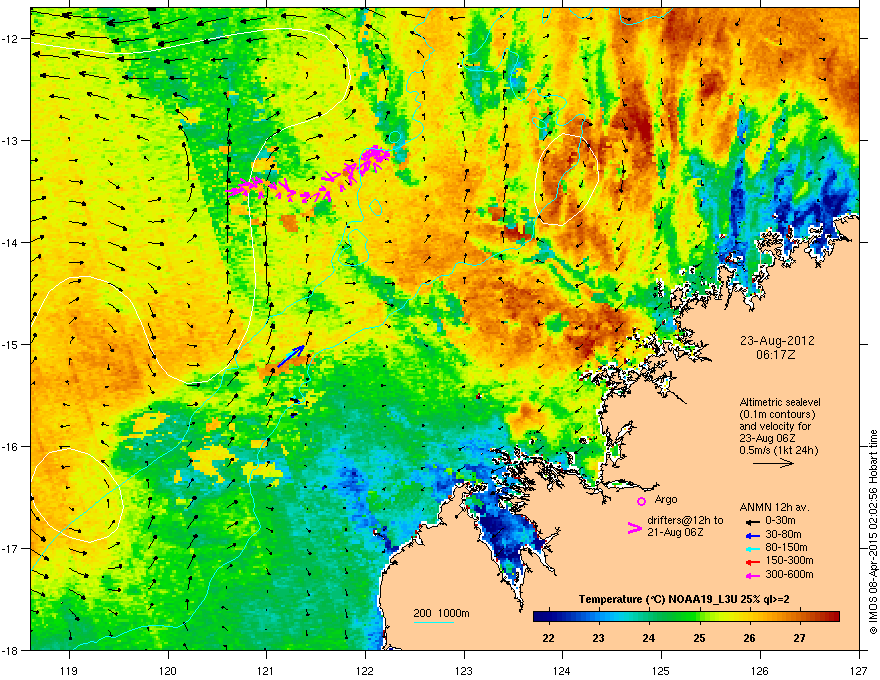Click the '200 1000m' isobath label

(x=441, y=613)
